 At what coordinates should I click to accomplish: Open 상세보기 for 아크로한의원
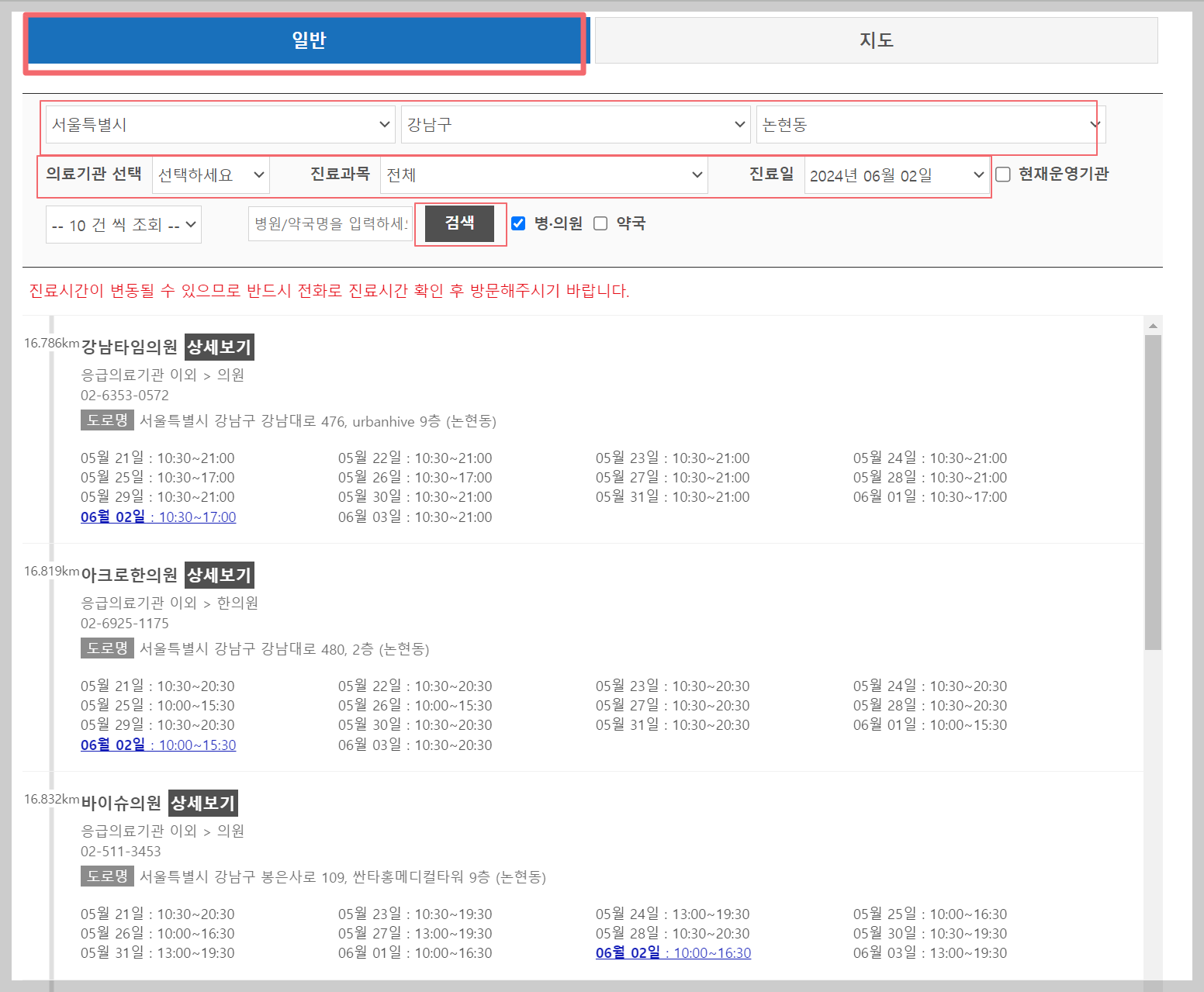coord(220,575)
